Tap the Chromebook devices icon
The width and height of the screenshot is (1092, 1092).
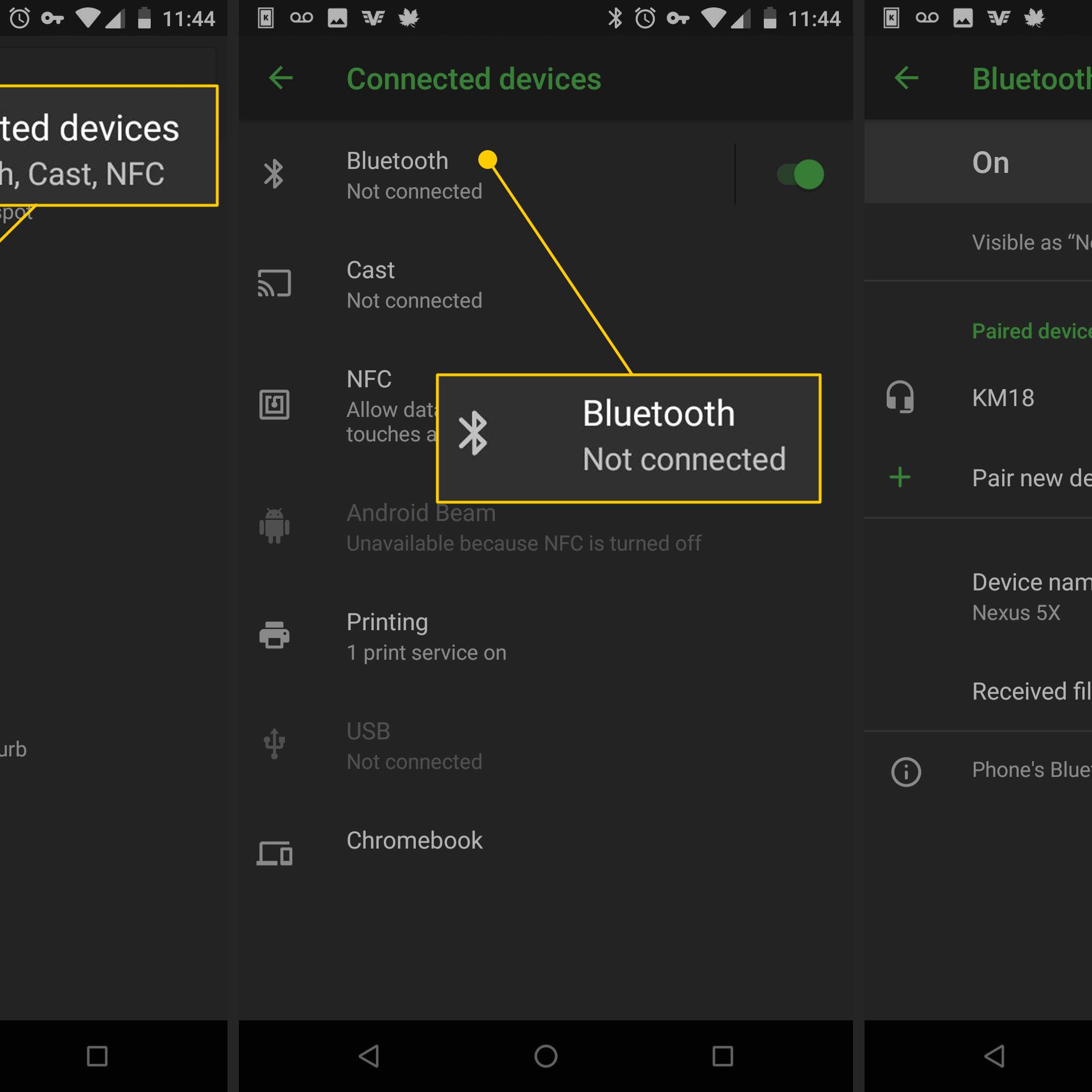coord(274,853)
